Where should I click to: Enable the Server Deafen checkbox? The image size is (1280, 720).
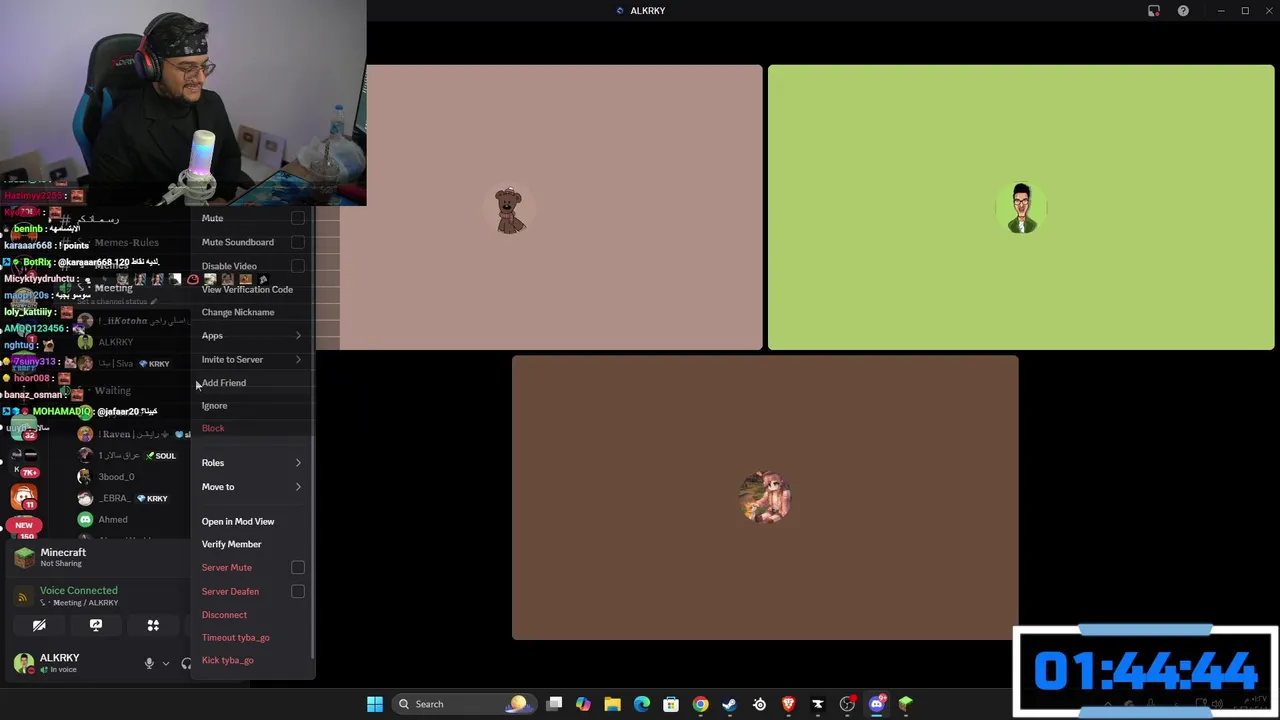pyautogui.click(x=298, y=591)
